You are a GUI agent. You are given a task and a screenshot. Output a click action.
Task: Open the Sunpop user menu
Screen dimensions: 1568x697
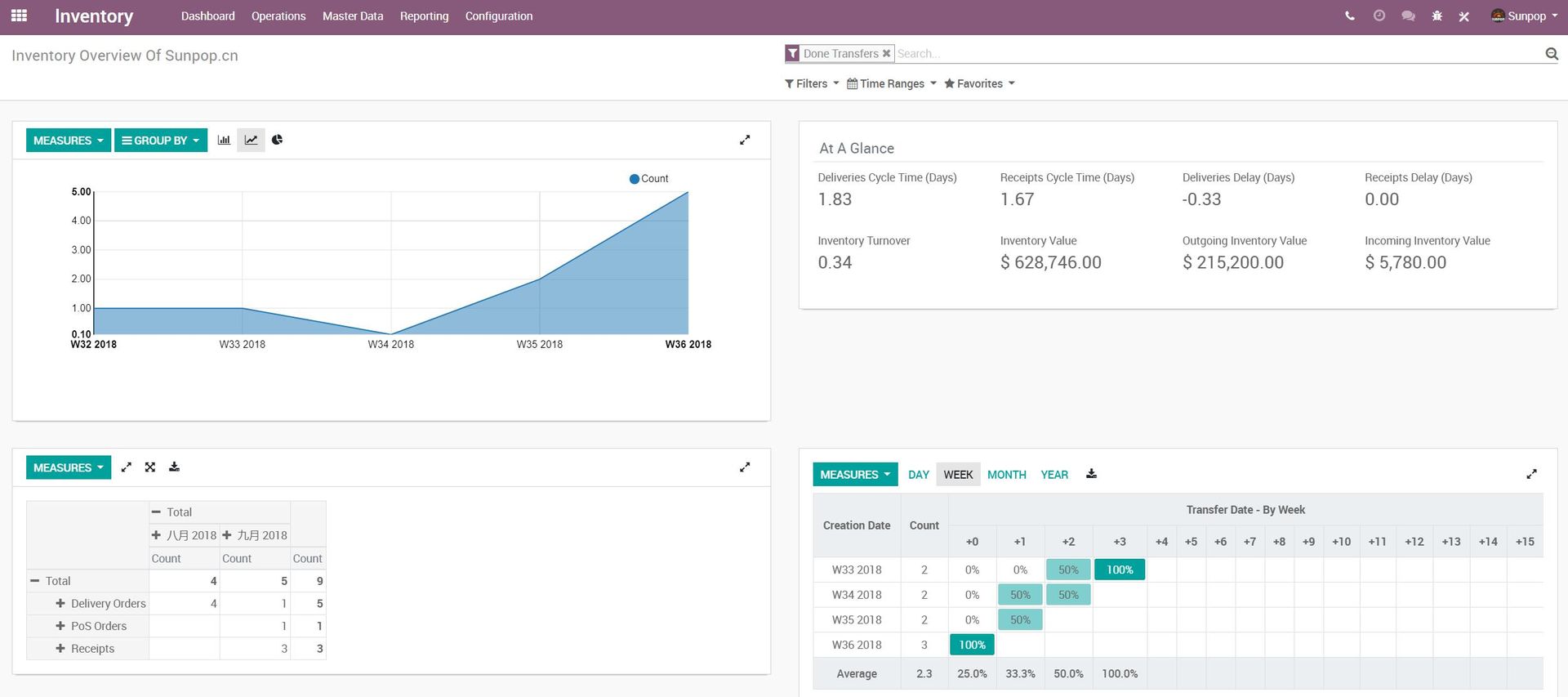(1524, 16)
